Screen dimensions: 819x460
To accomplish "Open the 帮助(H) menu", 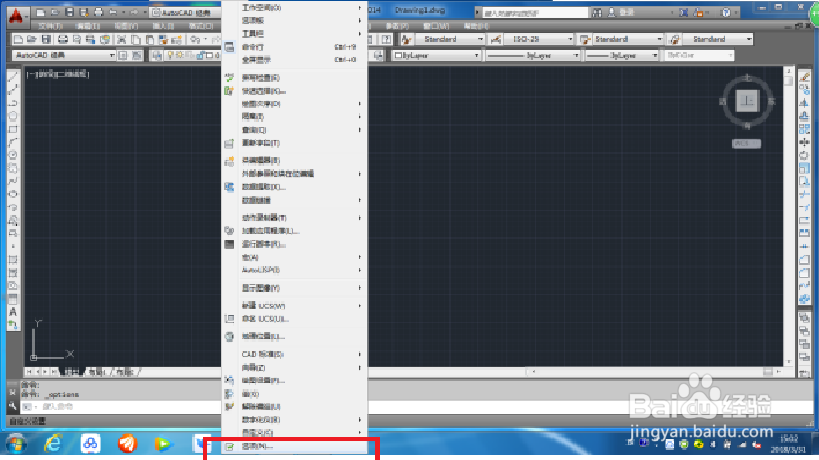I will [475, 26].
